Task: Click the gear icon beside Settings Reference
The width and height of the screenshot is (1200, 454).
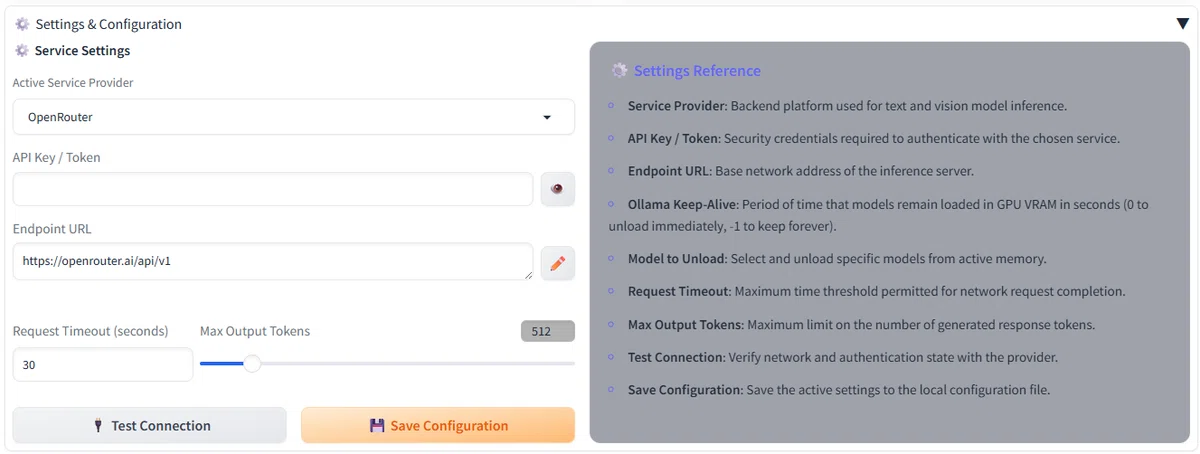Action: [620, 71]
